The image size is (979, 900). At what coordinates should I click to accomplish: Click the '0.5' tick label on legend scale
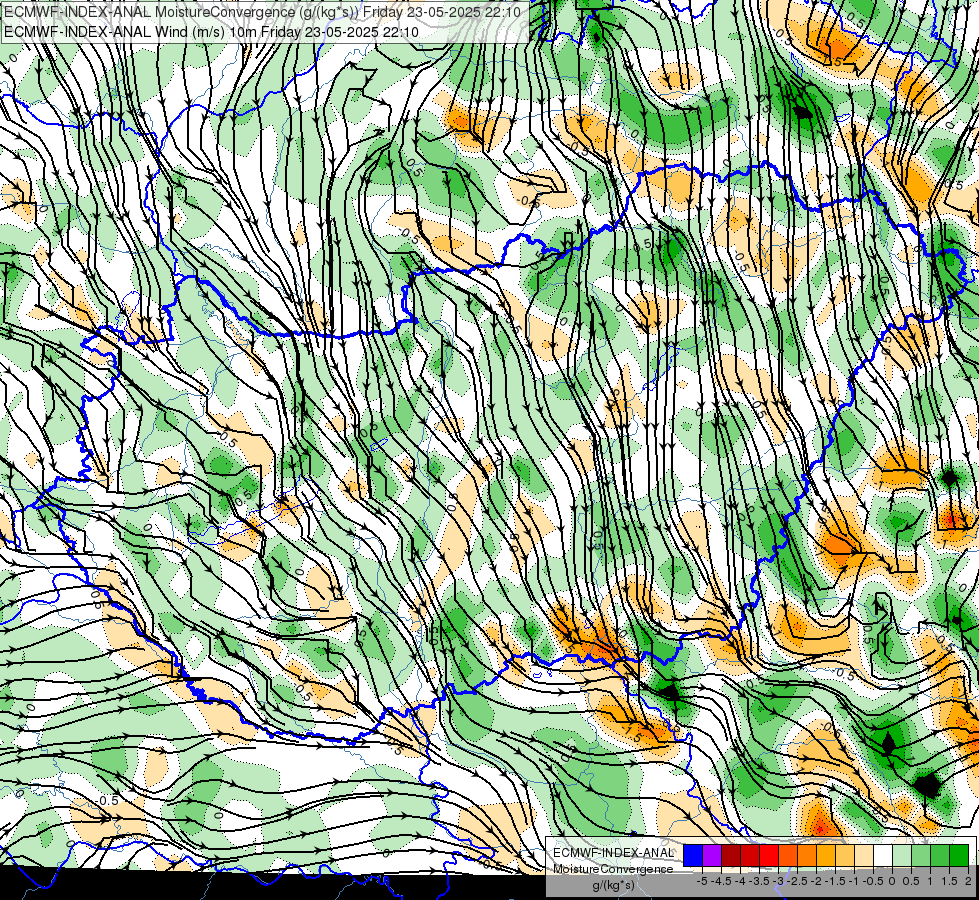point(911,881)
